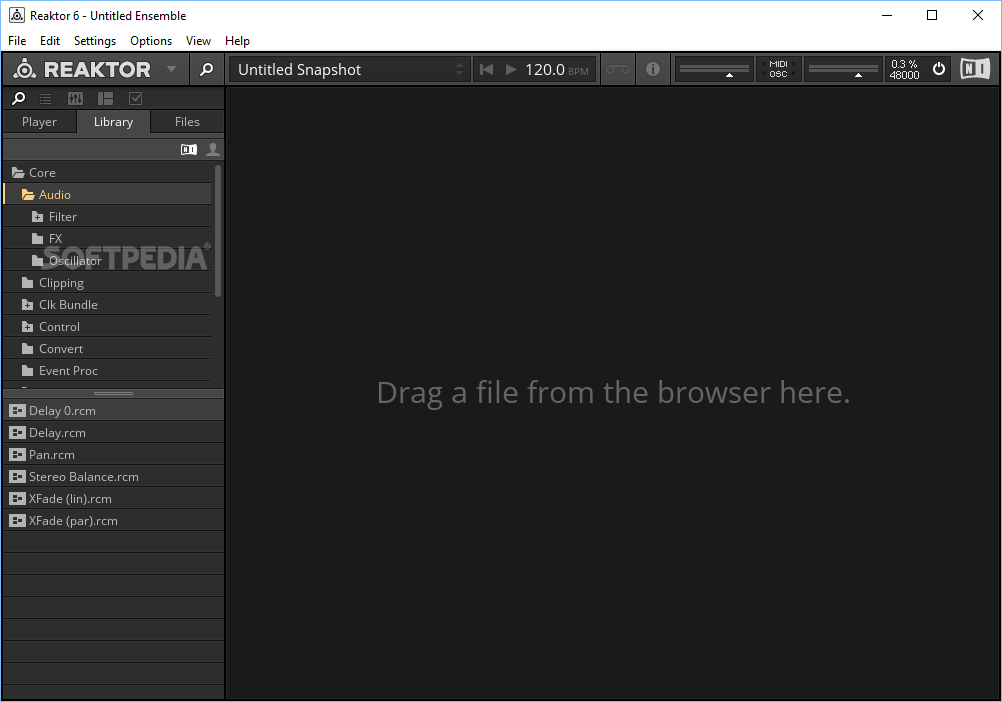Toggle the recorder tape icon
This screenshot has width=1002, height=702.
click(618, 69)
